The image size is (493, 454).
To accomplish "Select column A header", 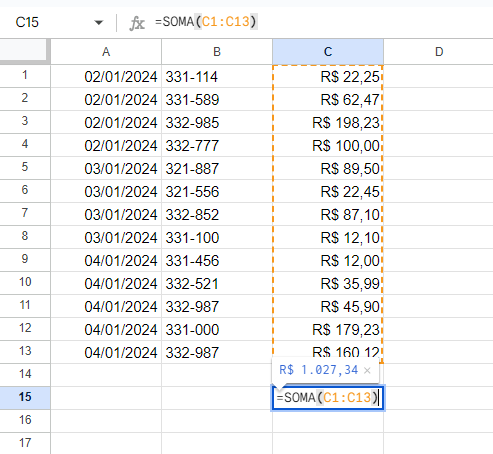I will tap(106, 52).
